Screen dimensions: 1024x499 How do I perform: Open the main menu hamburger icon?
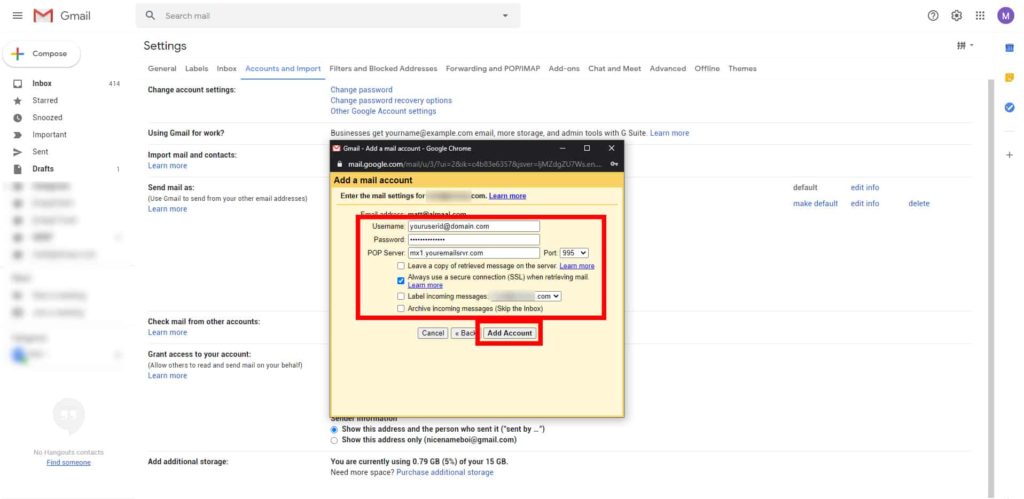pos(18,16)
